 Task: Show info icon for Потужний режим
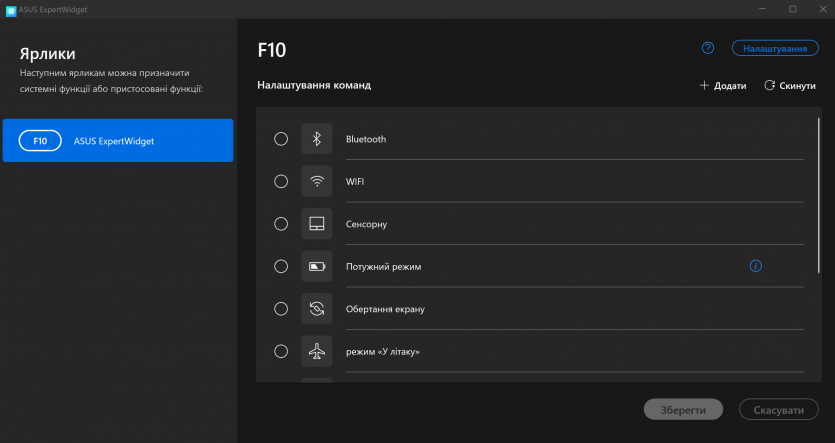(756, 266)
